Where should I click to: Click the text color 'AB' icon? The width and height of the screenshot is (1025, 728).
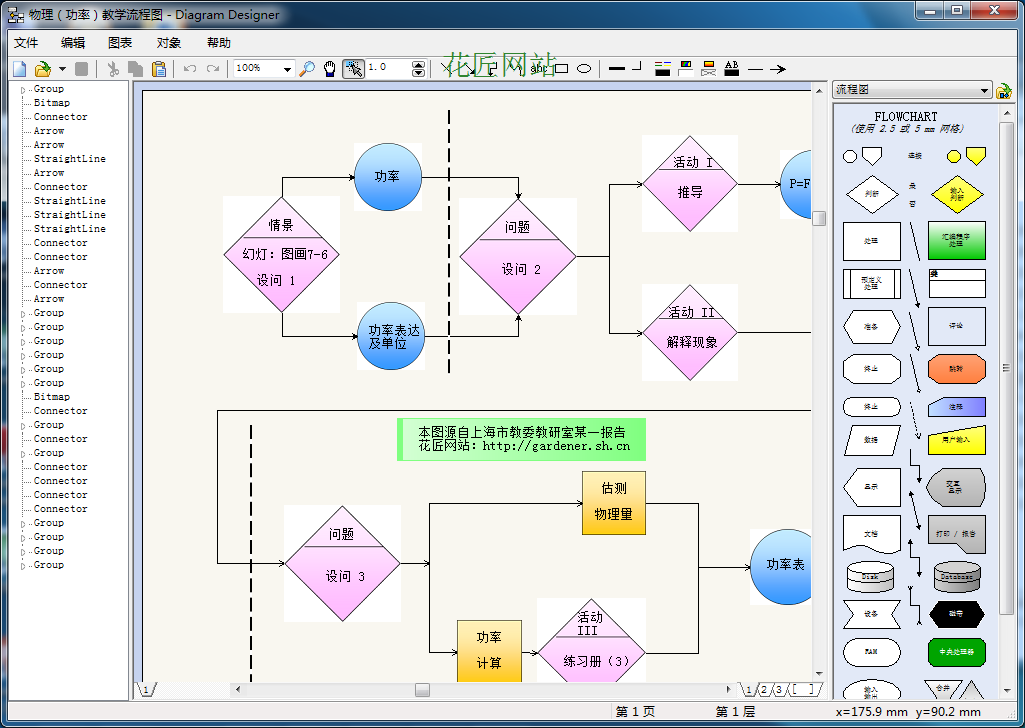[732, 69]
